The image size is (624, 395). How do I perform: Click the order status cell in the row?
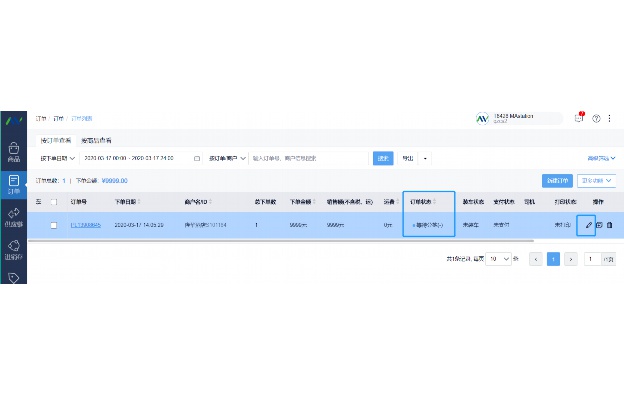click(x=428, y=225)
